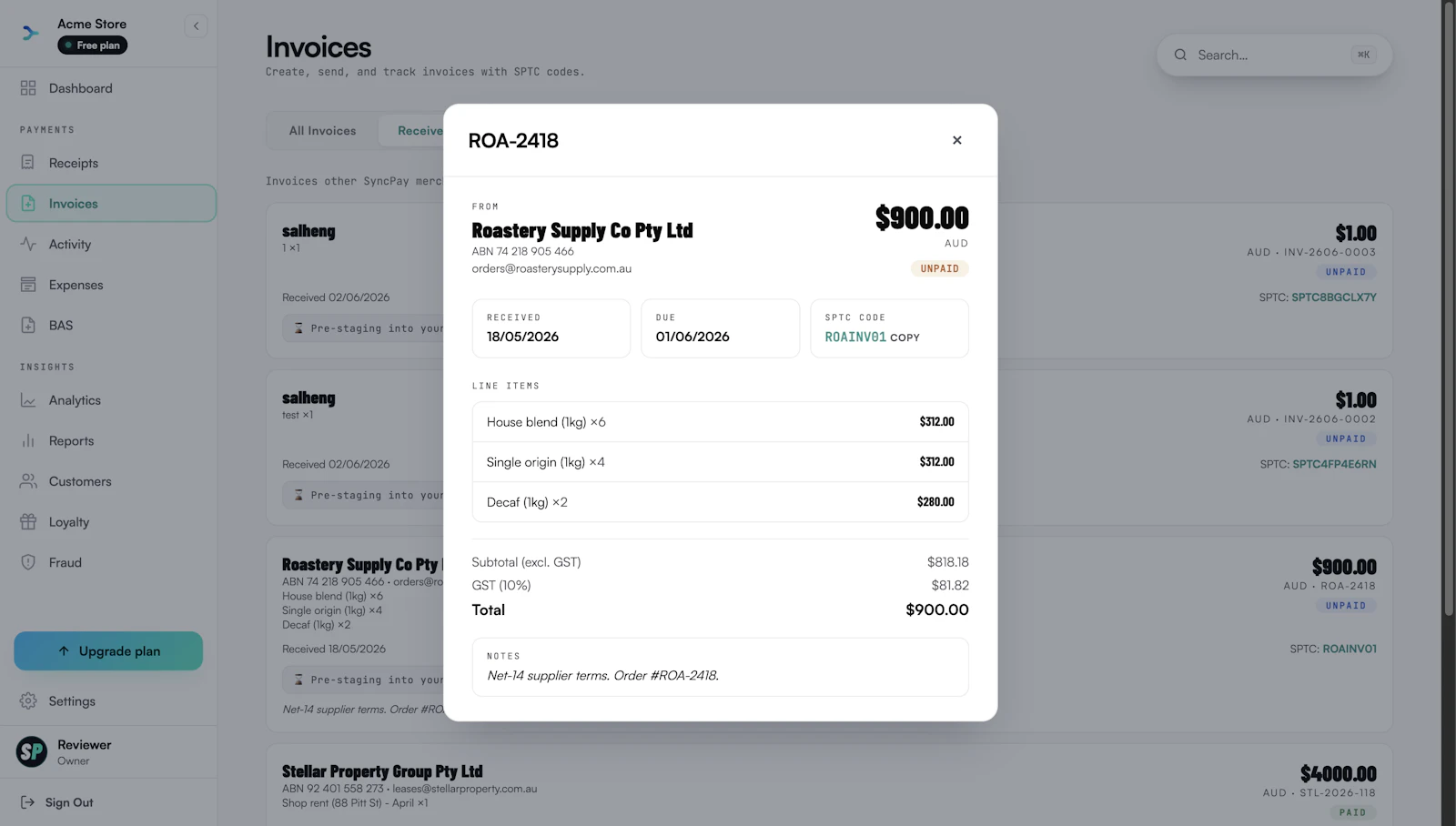The width and height of the screenshot is (1456, 826).
Task: Click the Invoices icon in sidebar
Action: pyautogui.click(x=28, y=204)
